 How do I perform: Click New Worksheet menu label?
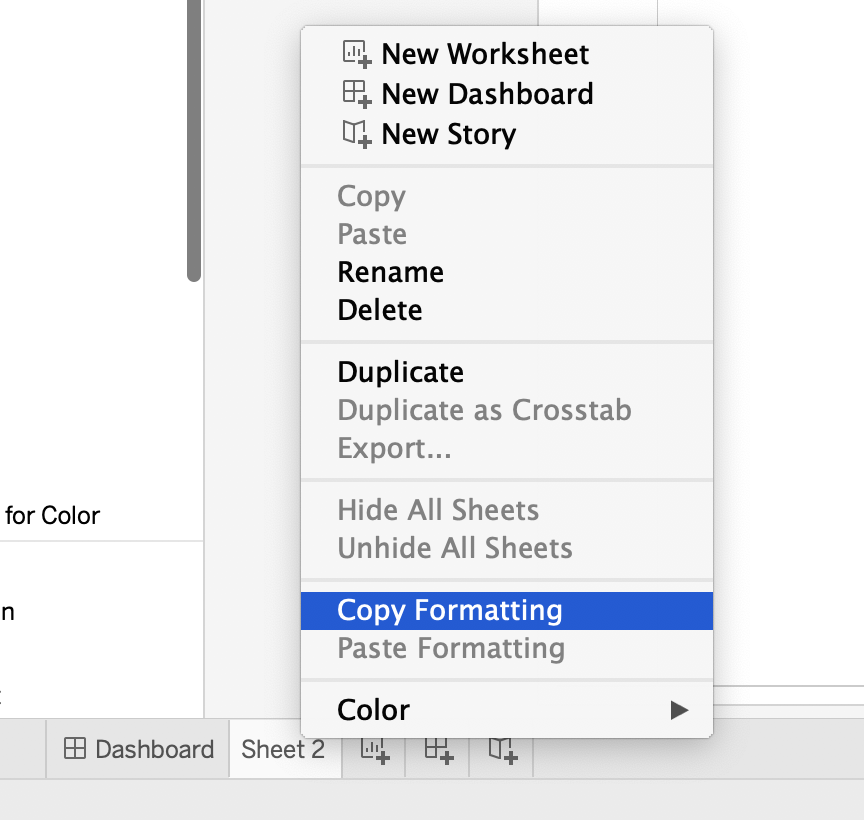point(485,53)
